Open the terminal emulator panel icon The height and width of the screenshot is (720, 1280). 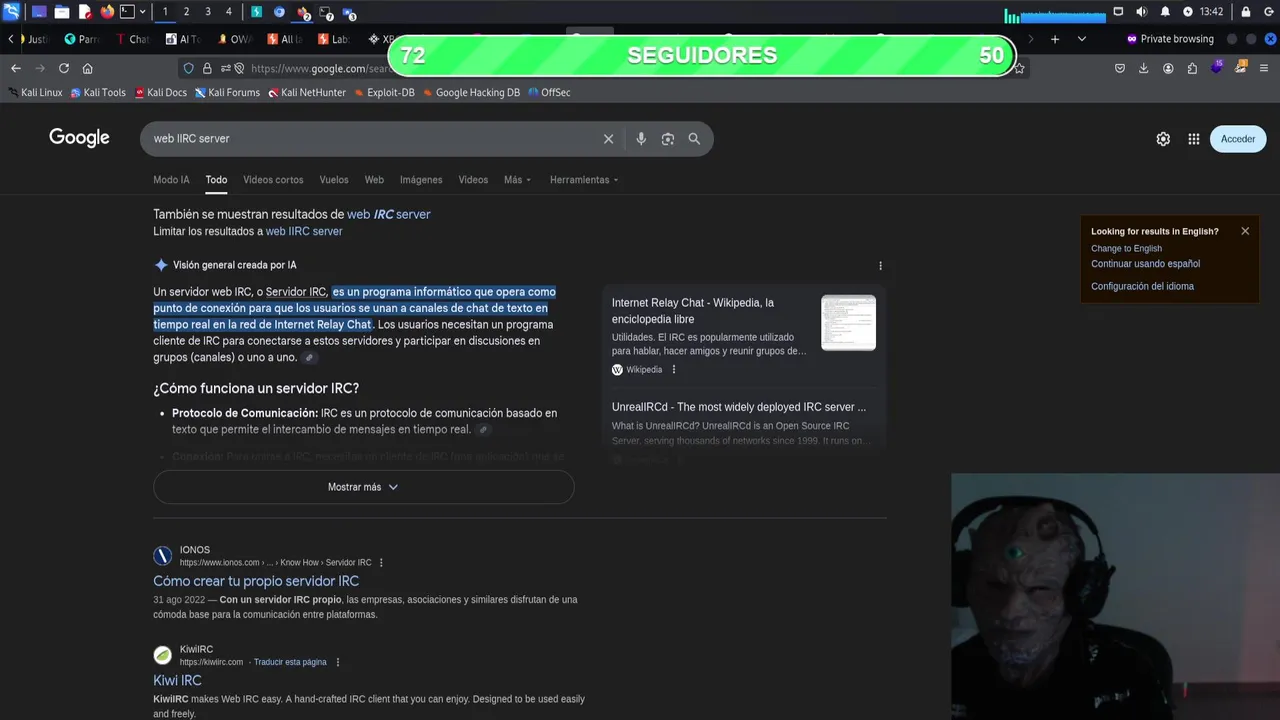coord(127,12)
